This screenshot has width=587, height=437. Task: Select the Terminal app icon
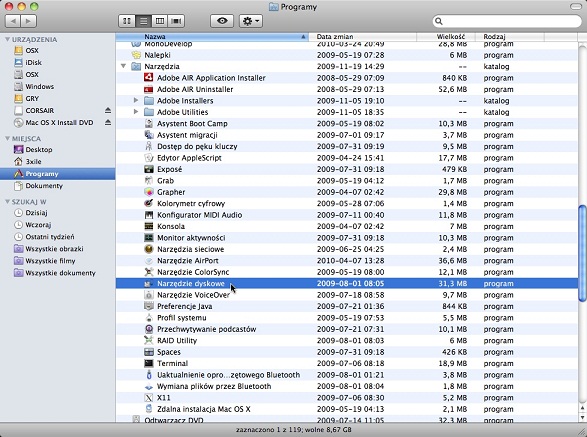pos(149,363)
